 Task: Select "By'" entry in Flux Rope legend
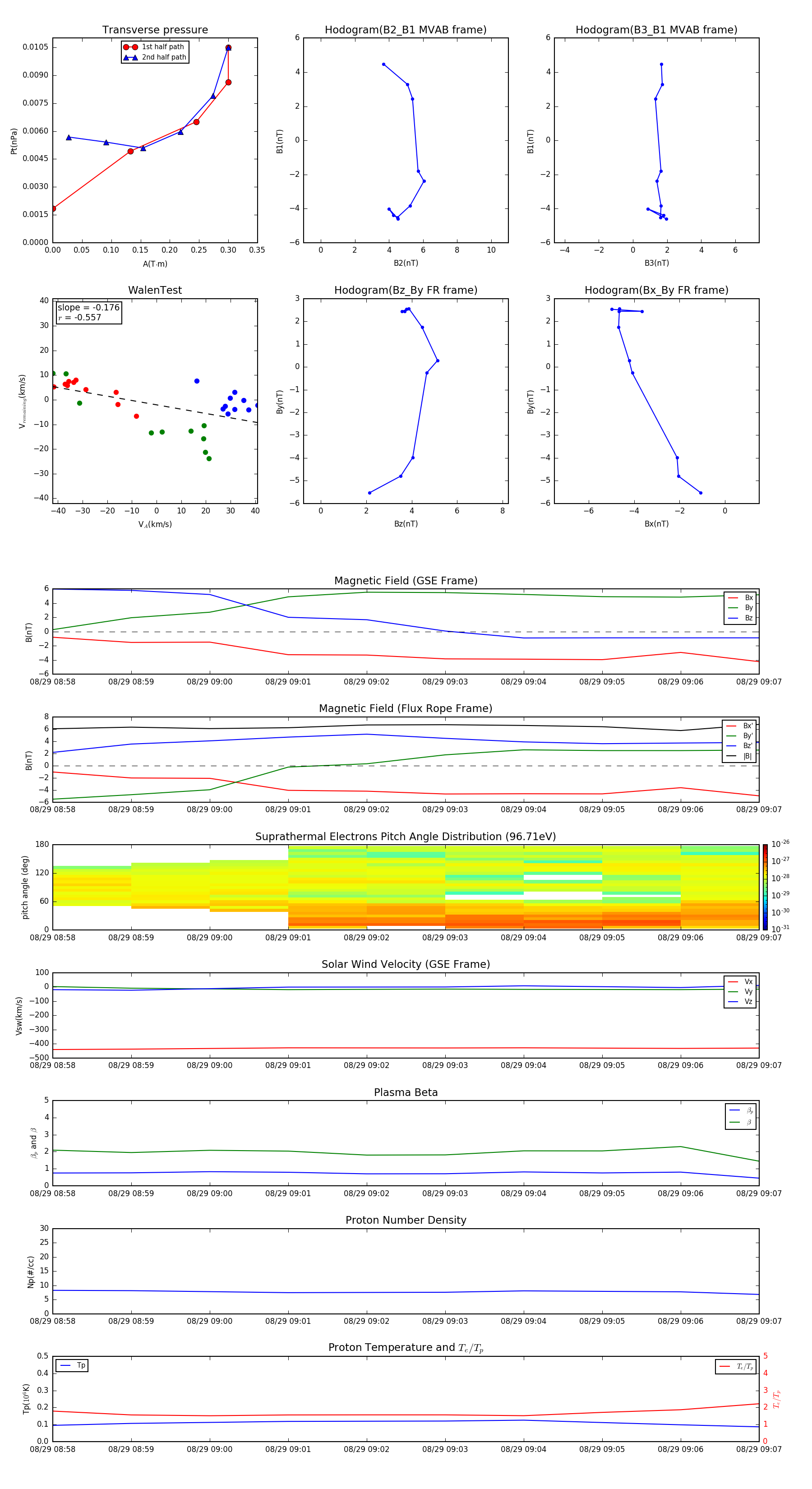(x=740, y=736)
